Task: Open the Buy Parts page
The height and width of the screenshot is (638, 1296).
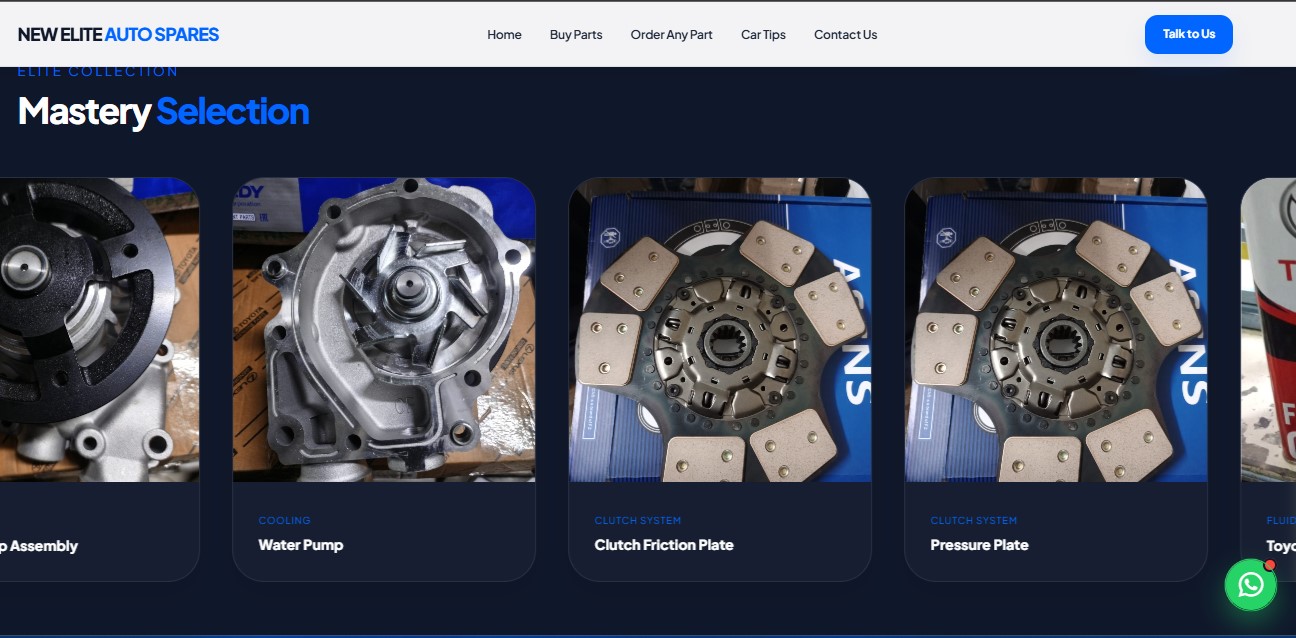Action: pyautogui.click(x=576, y=34)
